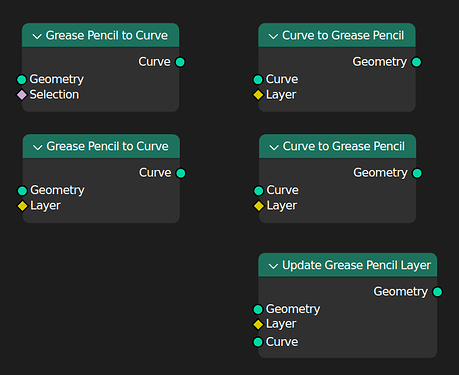
Task: Collapse the Grease Pencil to Curve node with Layer input
Action: coord(38,147)
